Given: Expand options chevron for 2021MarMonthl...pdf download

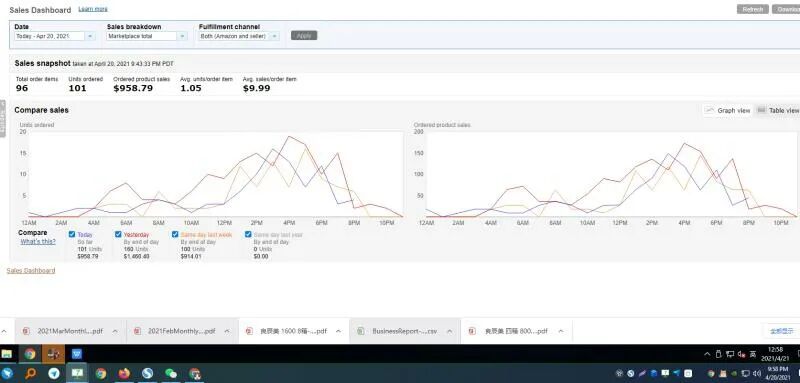Looking at the screenshot, I should click(115, 331).
